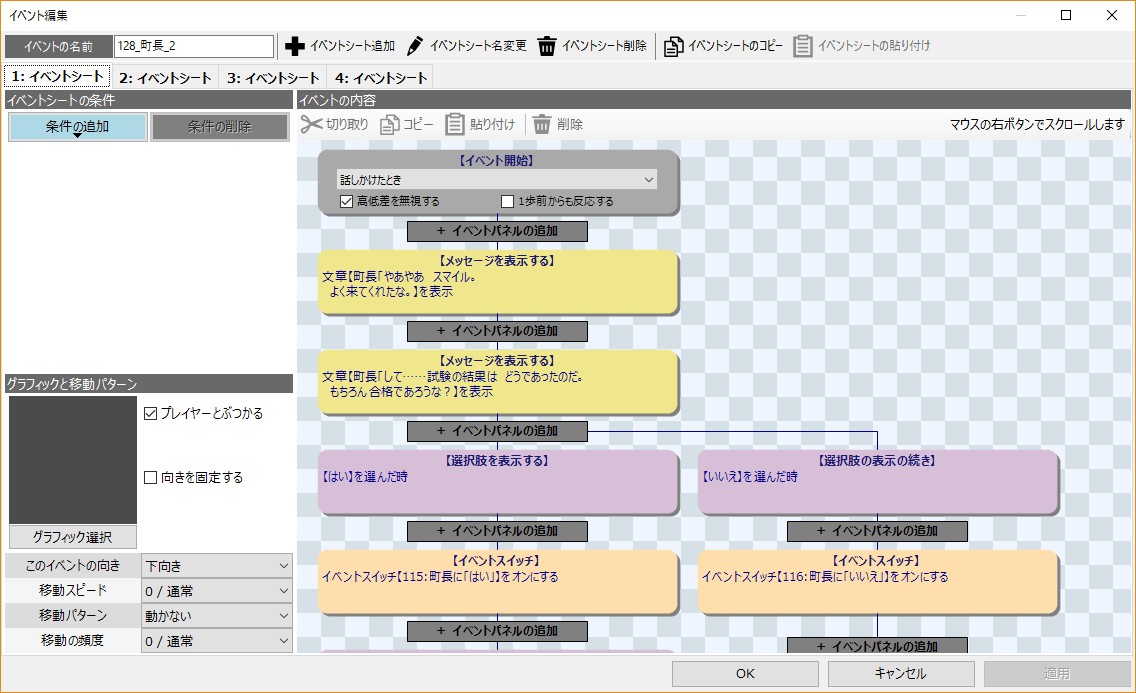Select イベントスイッチ 115 panel
Image resolution: width=1136 pixels, height=693 pixels.
click(497, 582)
